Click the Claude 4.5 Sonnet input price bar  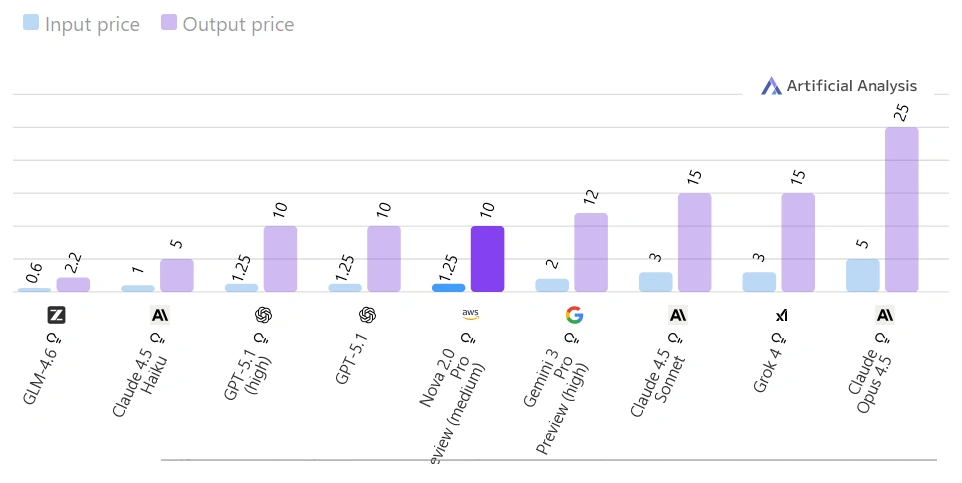coord(656,281)
